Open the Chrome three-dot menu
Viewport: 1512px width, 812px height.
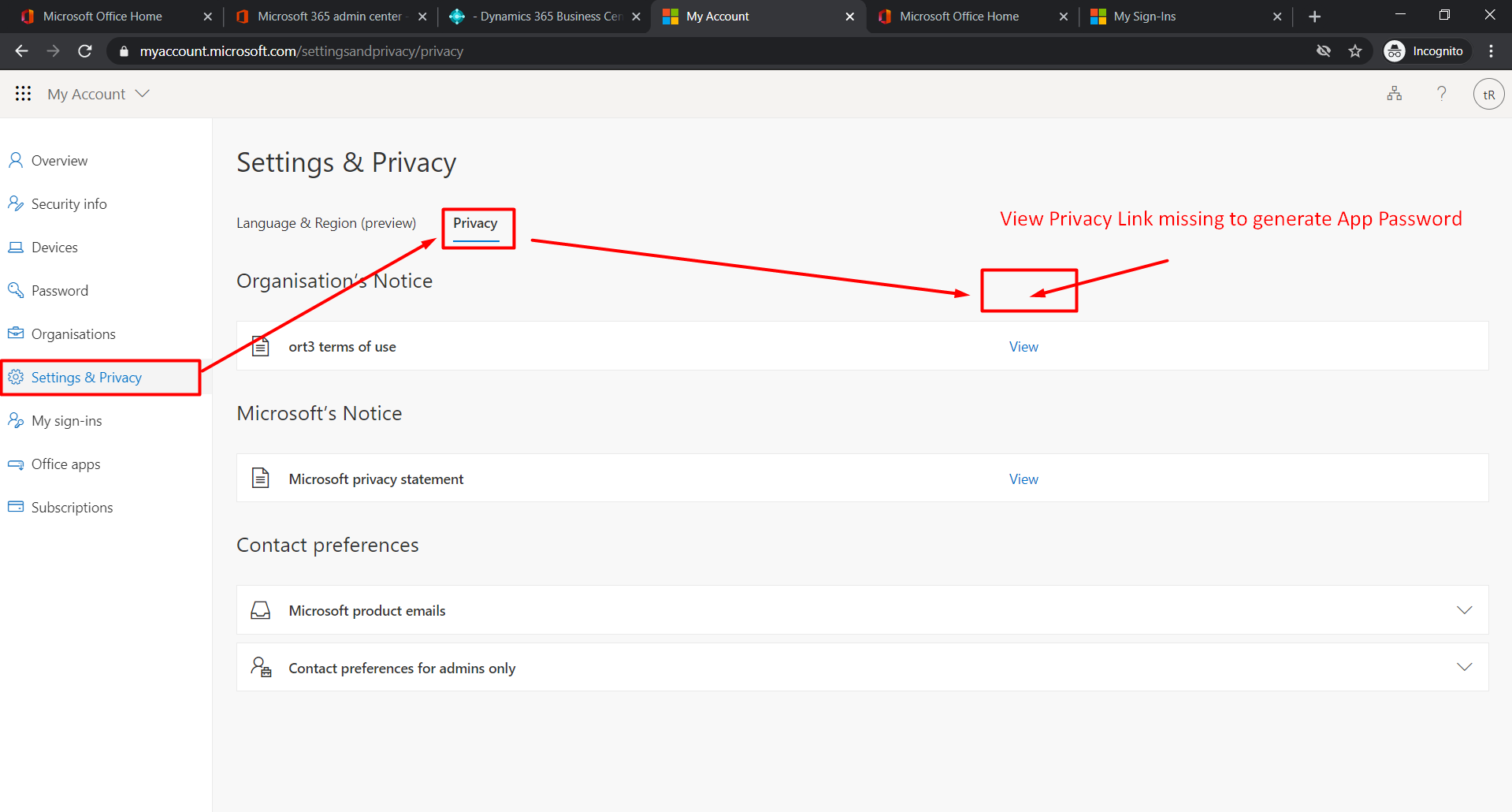[x=1491, y=51]
